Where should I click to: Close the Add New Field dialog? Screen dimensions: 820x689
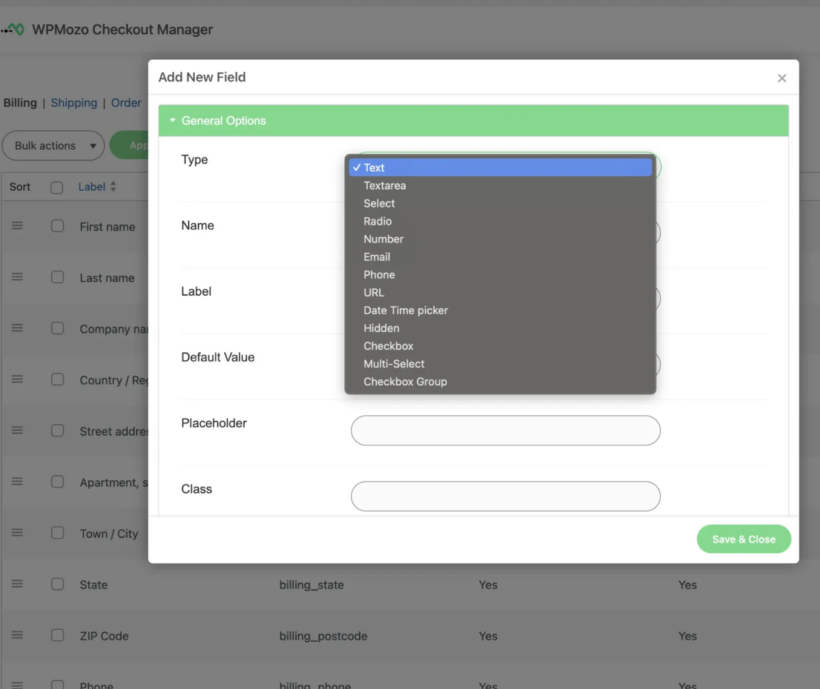pyautogui.click(x=781, y=78)
